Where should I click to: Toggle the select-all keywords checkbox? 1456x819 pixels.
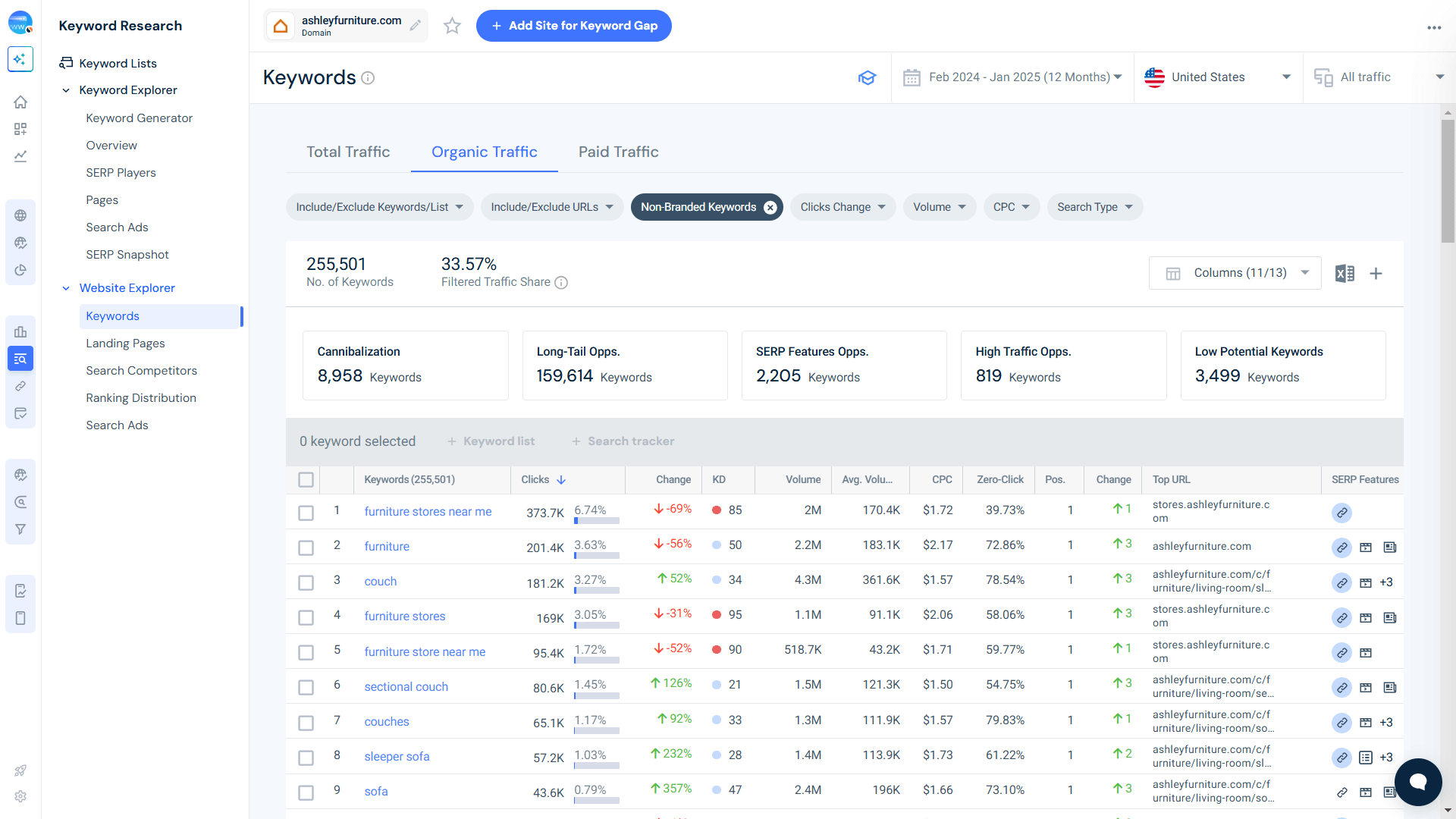[x=306, y=479]
